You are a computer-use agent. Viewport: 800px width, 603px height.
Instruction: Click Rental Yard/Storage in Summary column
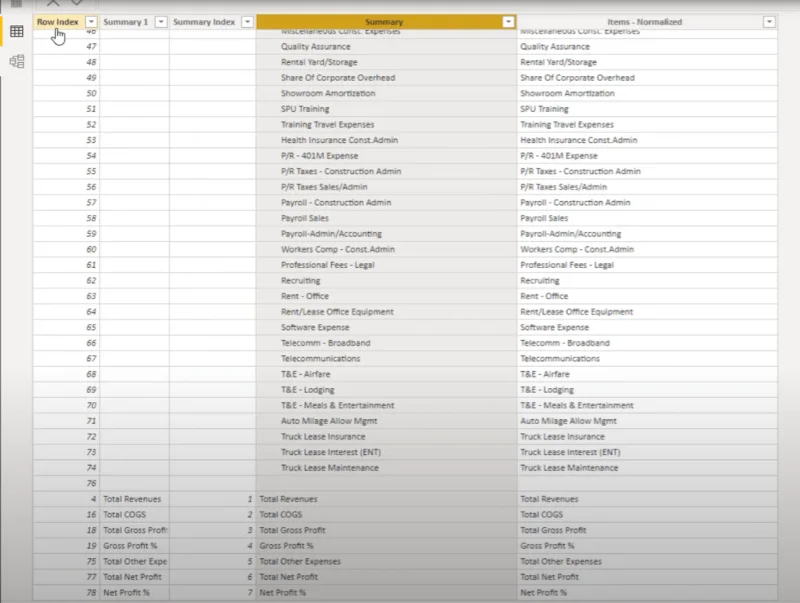click(x=319, y=62)
